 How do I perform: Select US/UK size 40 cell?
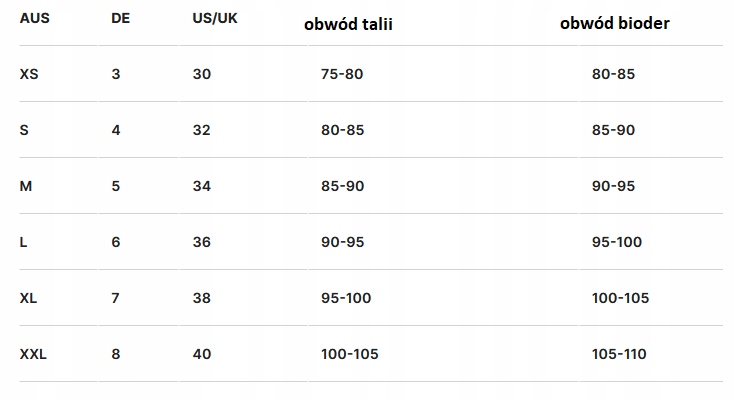tap(201, 354)
